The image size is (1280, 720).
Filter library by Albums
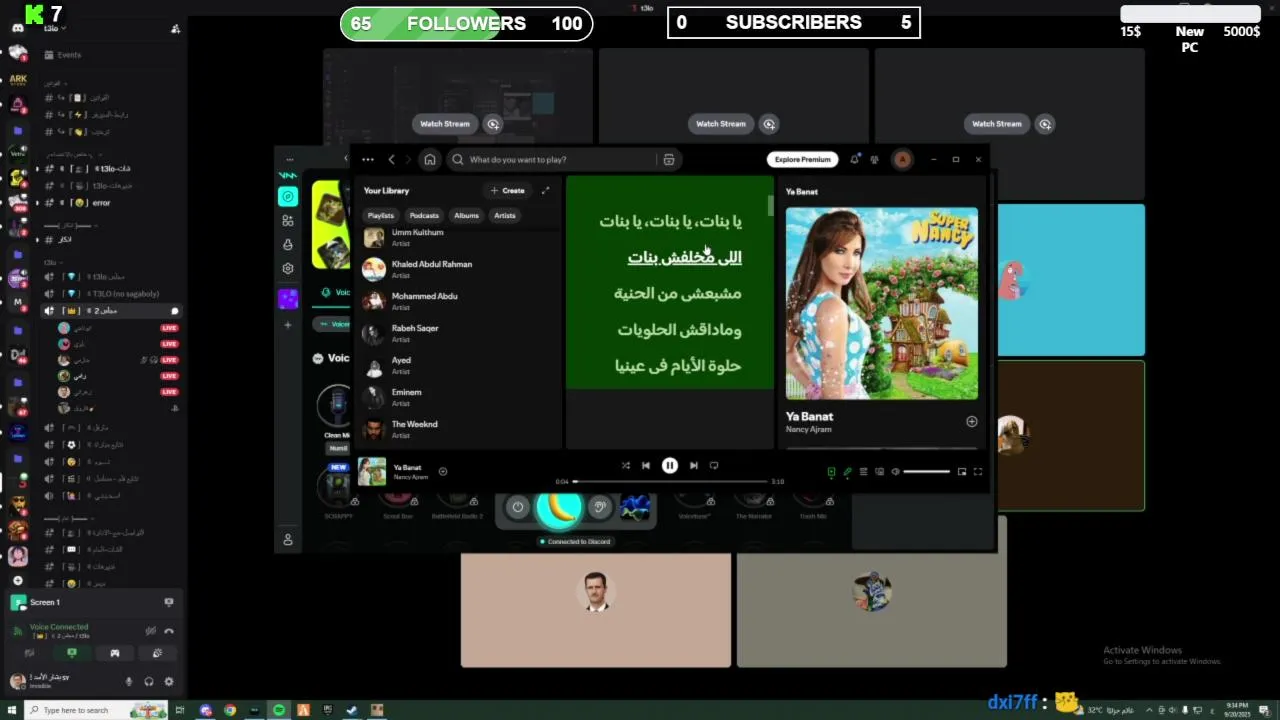pos(466,215)
